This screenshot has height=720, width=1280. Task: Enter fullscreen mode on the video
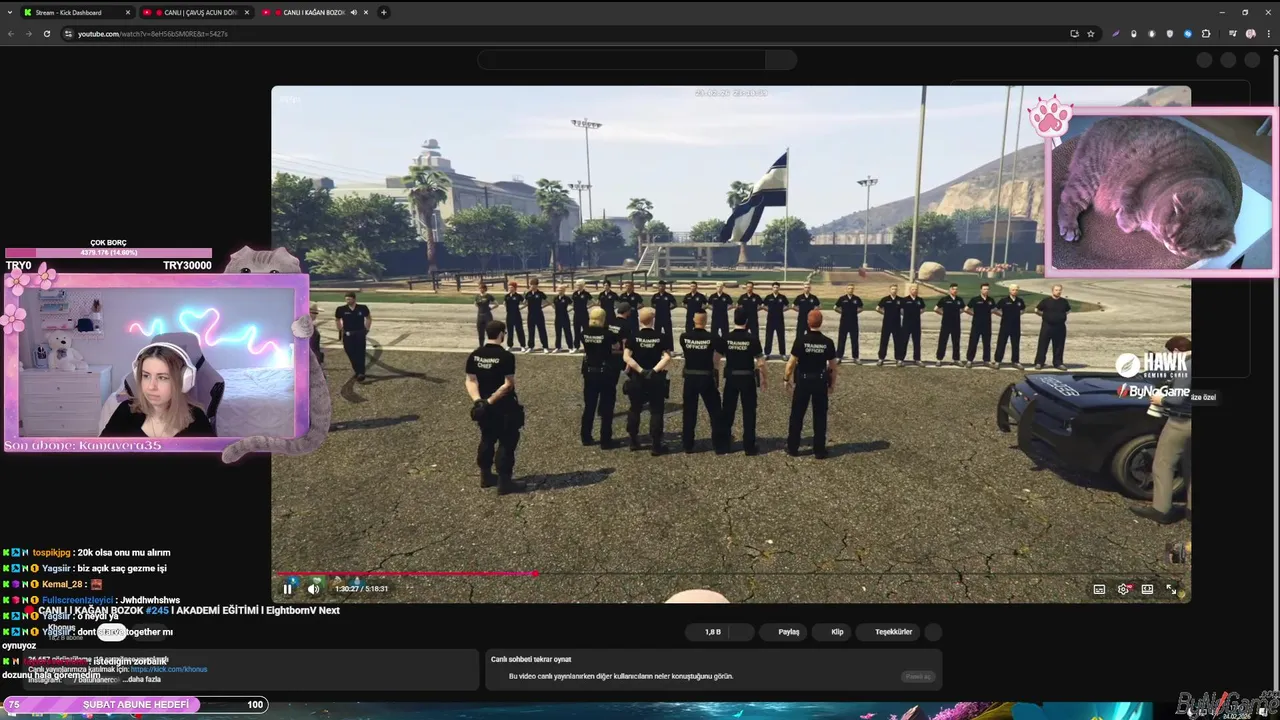tap(1171, 590)
